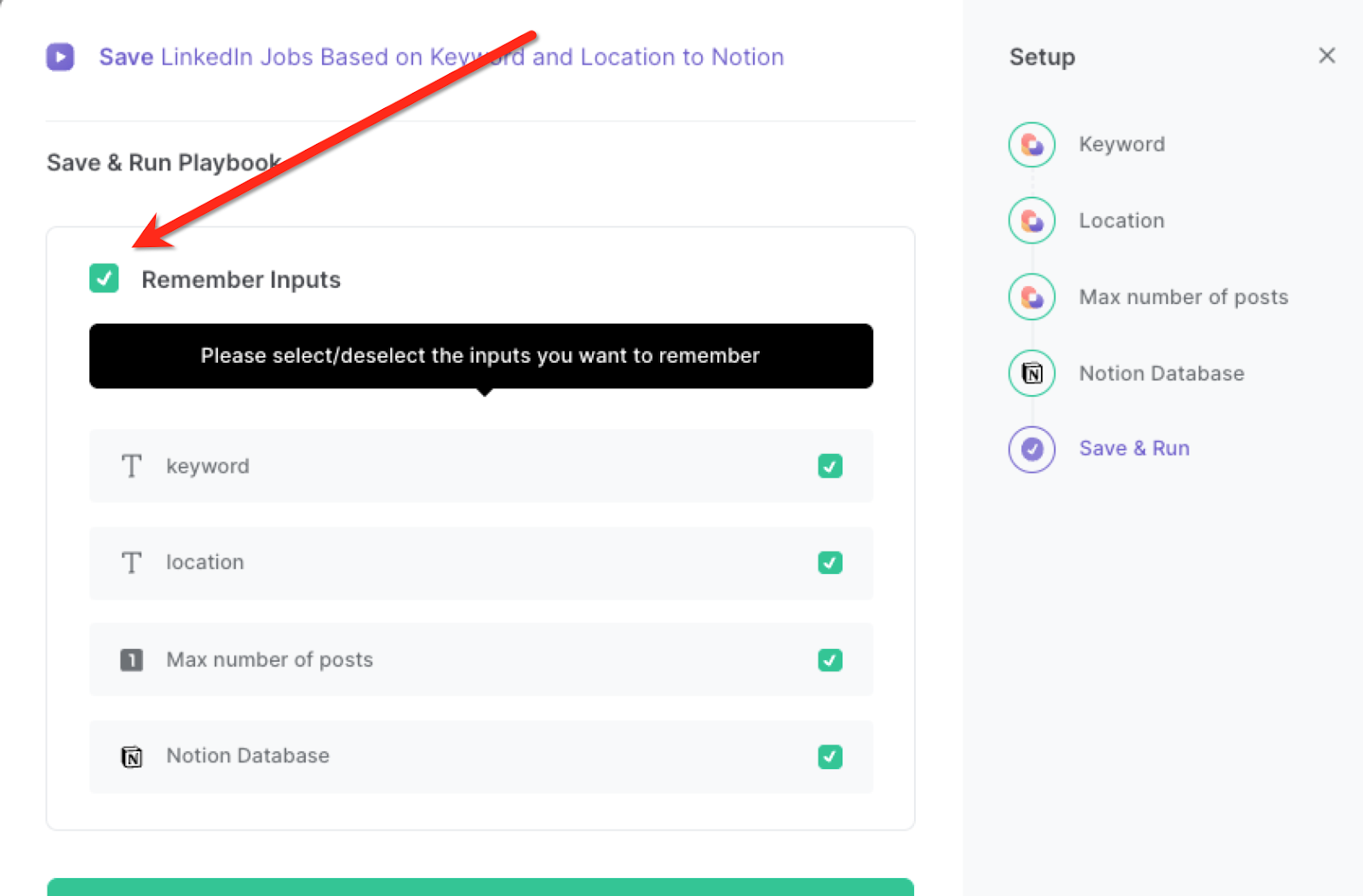Select the Save & Run step in the sidebar
This screenshot has width=1363, height=896.
tap(1134, 448)
